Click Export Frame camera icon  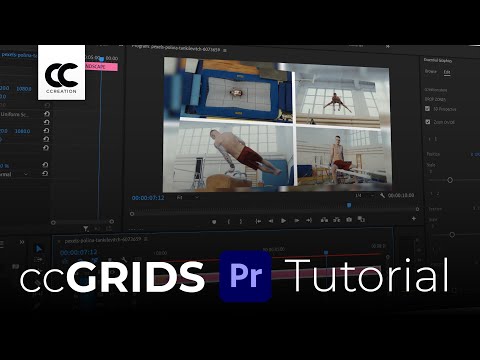(349, 220)
